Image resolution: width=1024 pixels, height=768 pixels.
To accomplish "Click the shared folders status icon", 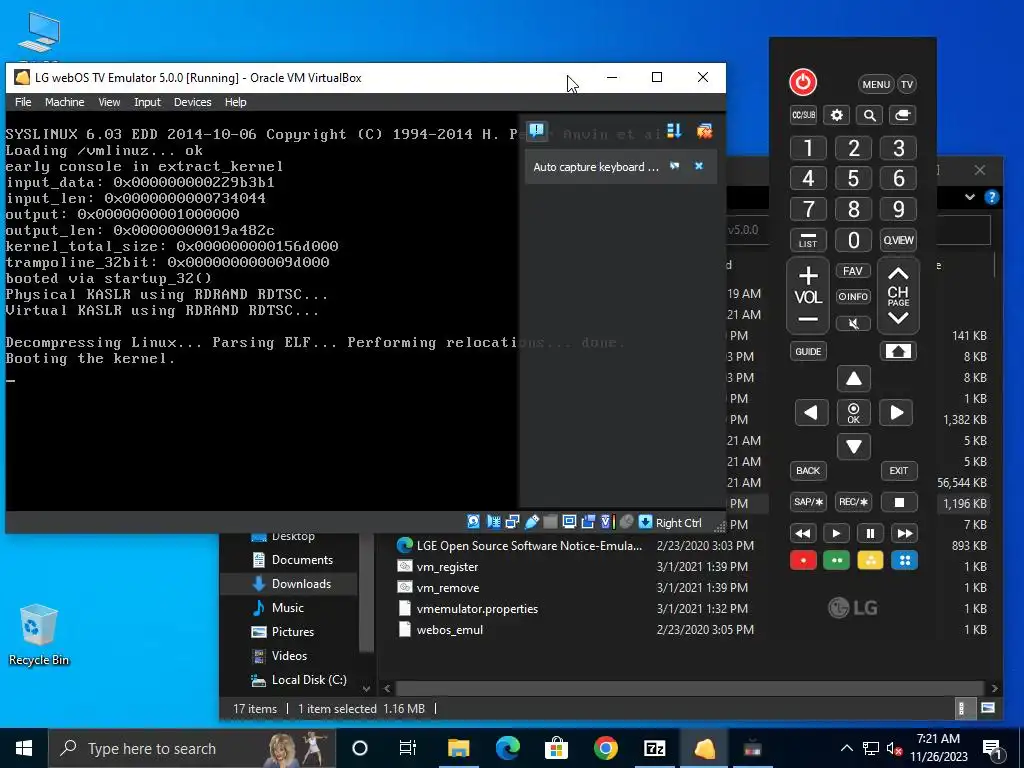I will (x=551, y=522).
